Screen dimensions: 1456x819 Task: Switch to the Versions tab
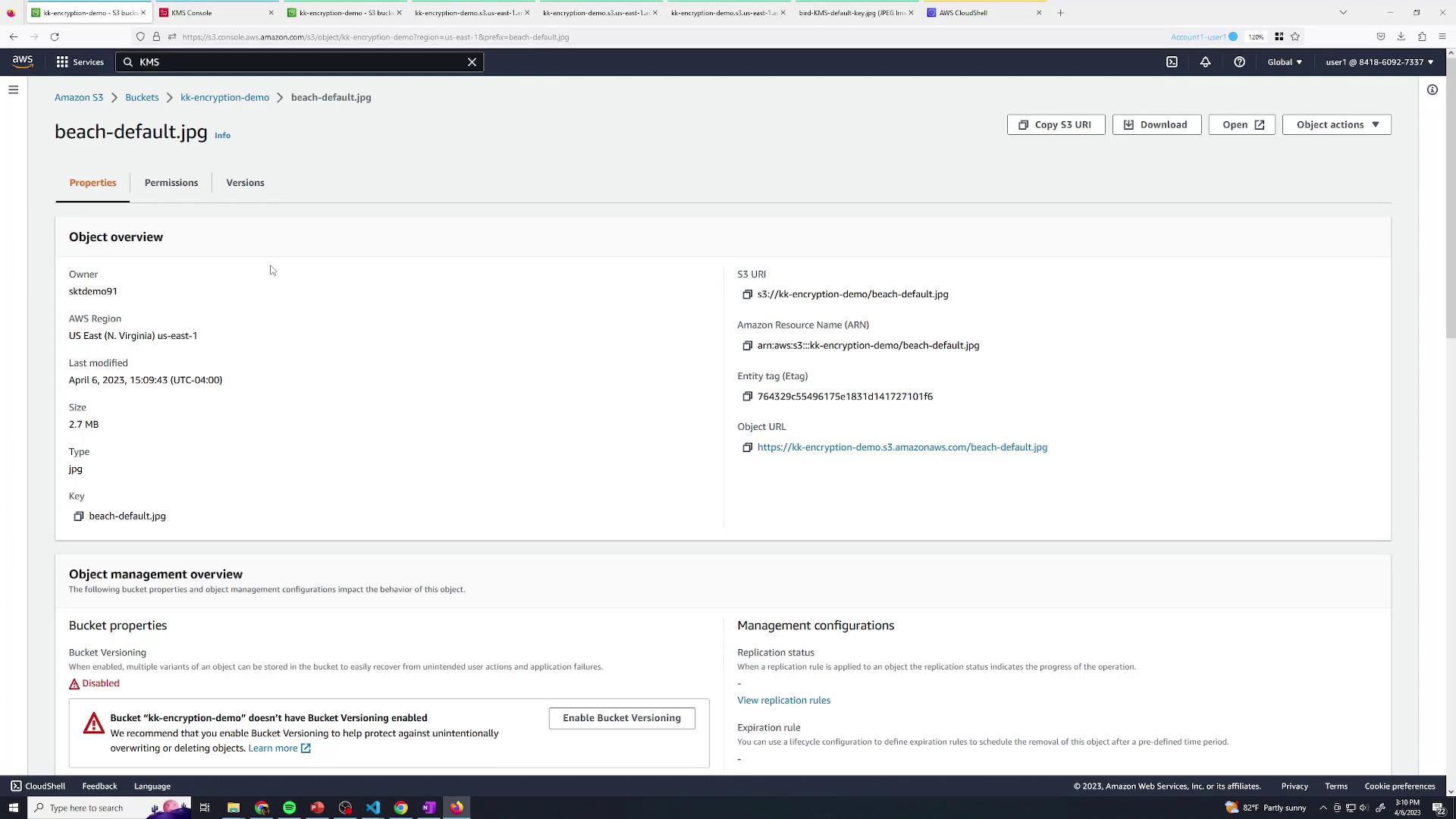pyautogui.click(x=245, y=183)
